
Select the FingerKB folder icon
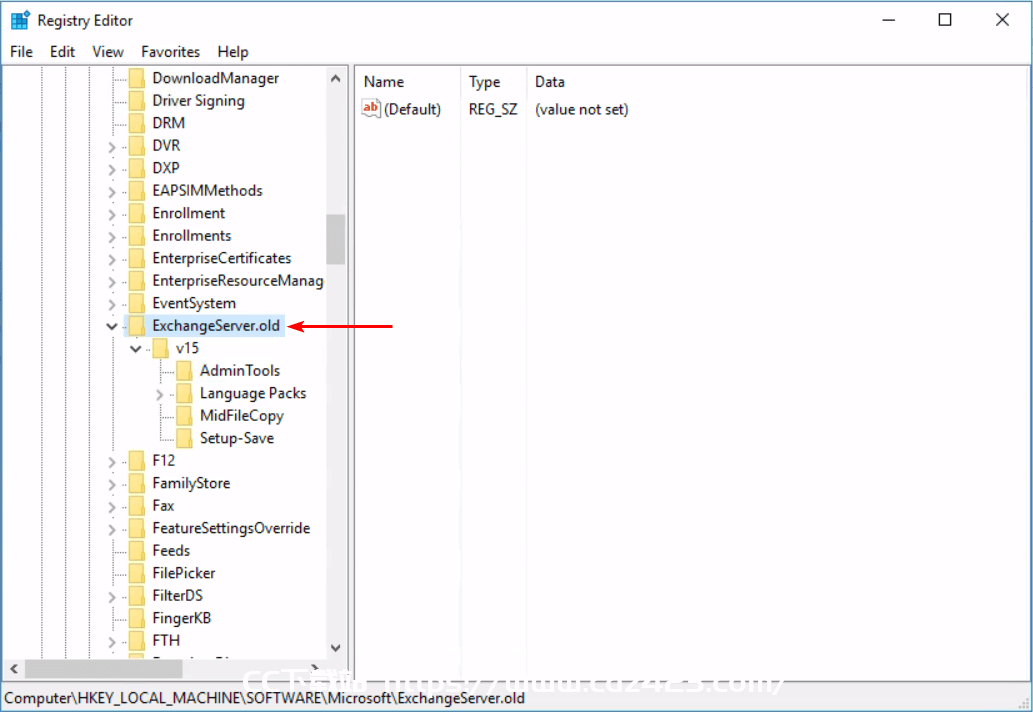[x=137, y=618]
